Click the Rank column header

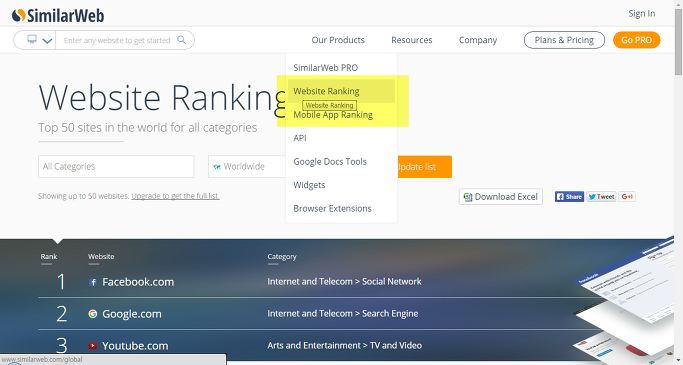click(x=49, y=257)
